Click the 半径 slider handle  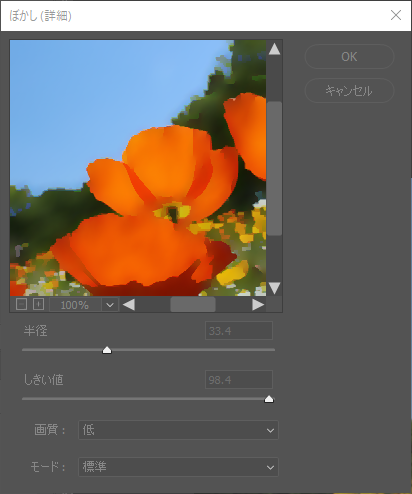click(x=107, y=350)
